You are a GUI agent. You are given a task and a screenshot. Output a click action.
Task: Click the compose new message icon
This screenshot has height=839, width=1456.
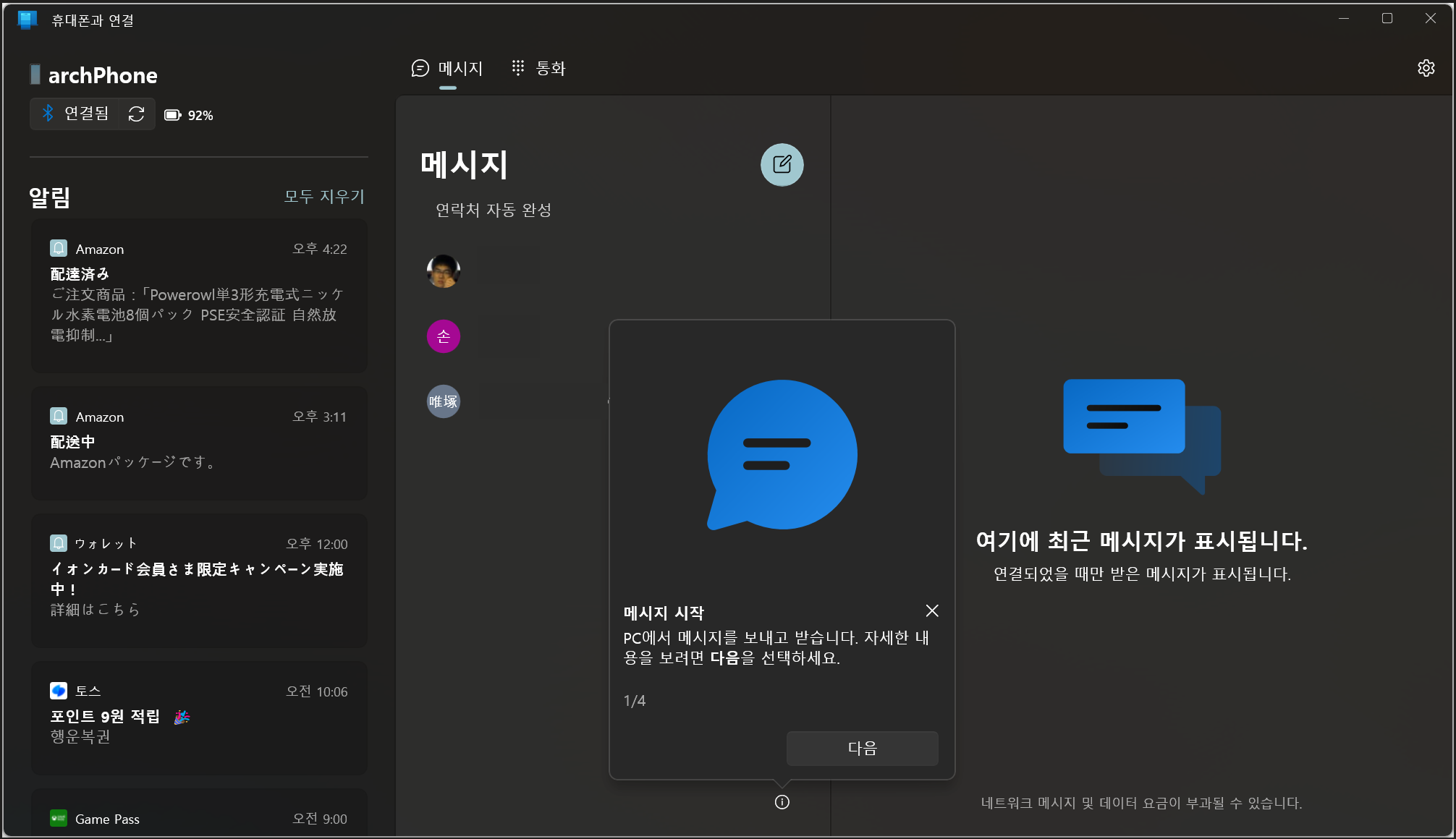782,165
